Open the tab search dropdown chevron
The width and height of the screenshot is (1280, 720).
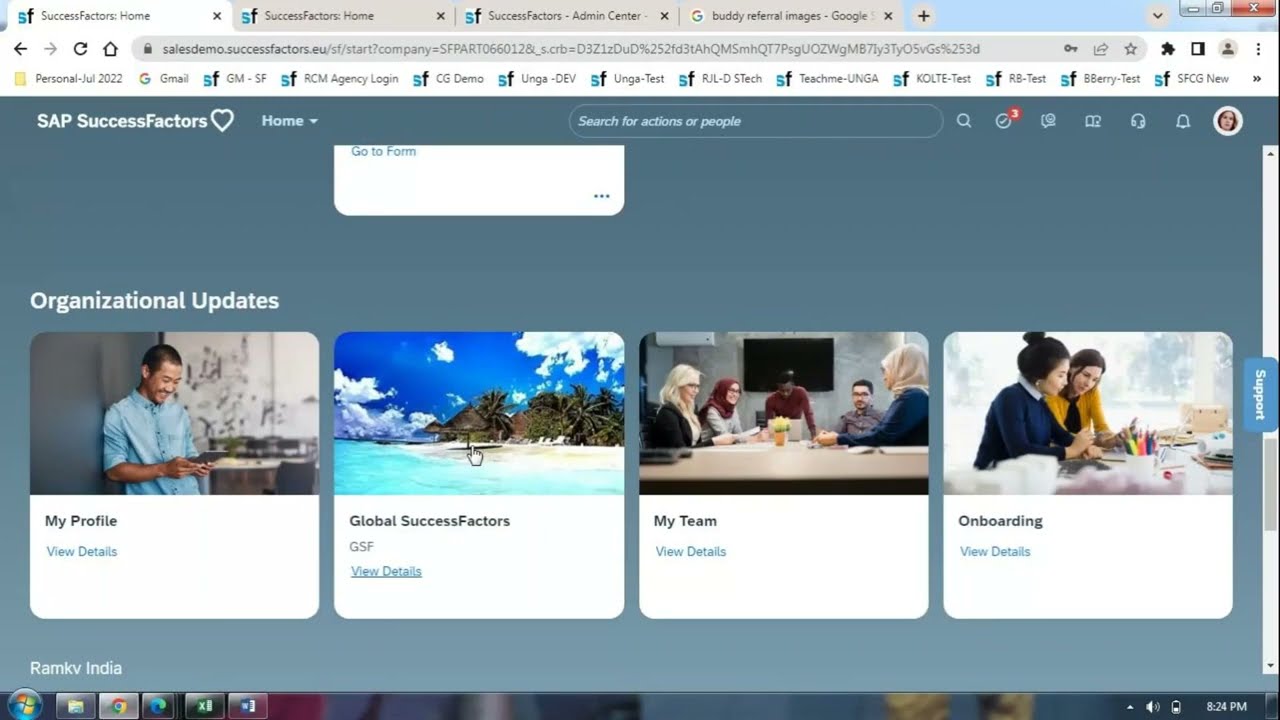[x=1158, y=16]
